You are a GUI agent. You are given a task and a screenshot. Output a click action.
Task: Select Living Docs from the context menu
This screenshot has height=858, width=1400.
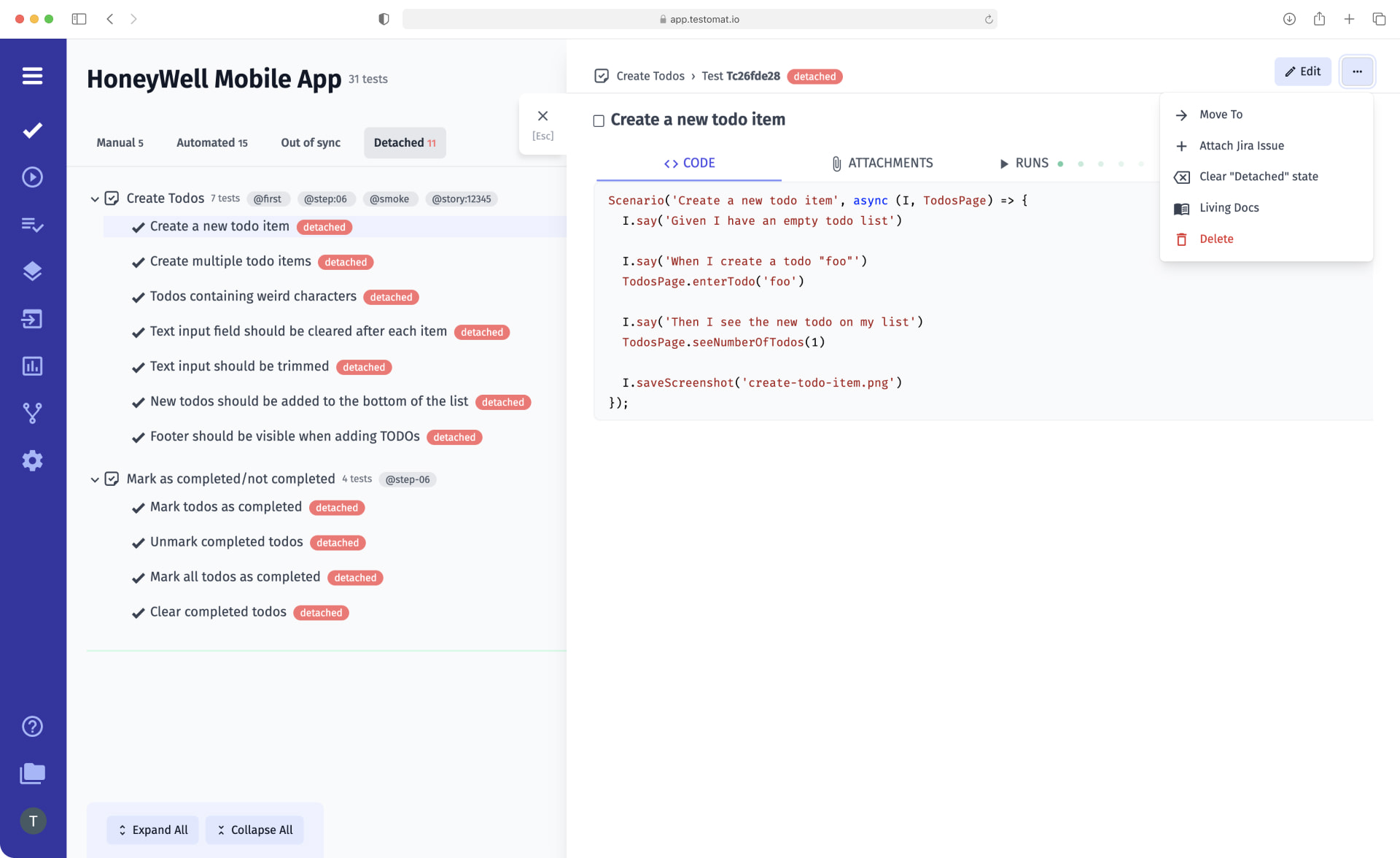(x=1229, y=208)
